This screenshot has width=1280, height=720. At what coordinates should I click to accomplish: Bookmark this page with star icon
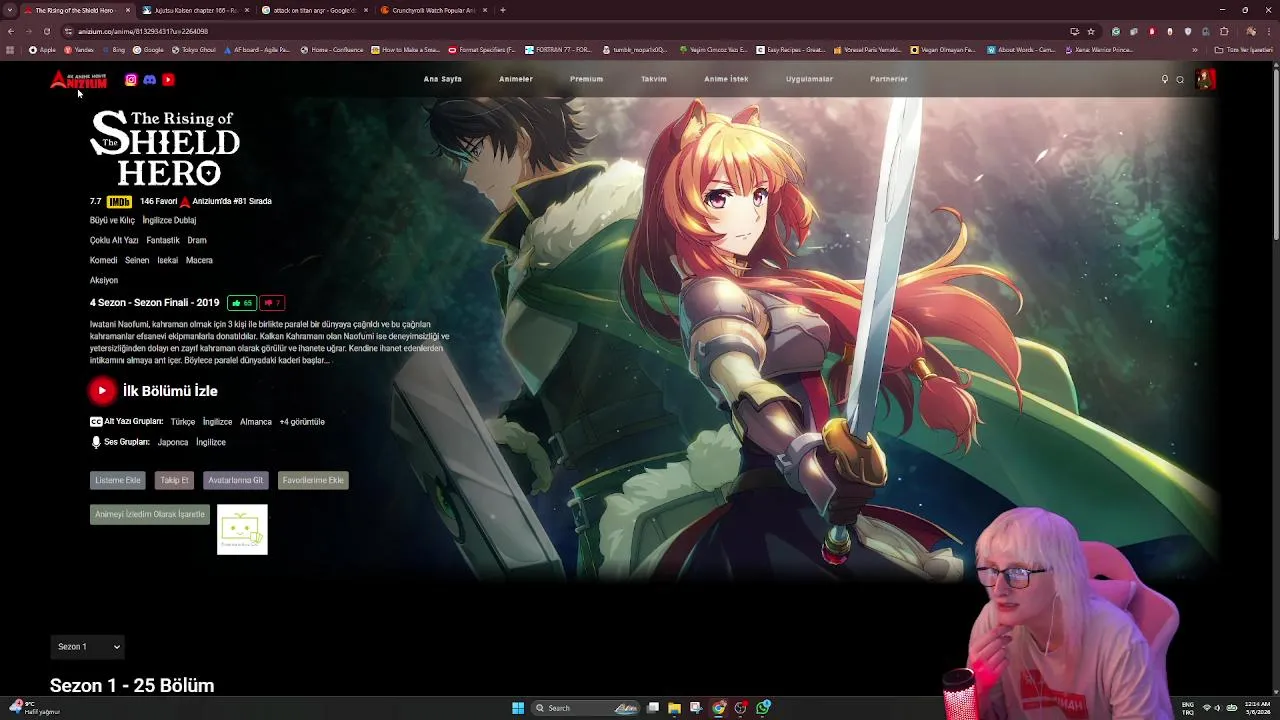tap(1091, 31)
